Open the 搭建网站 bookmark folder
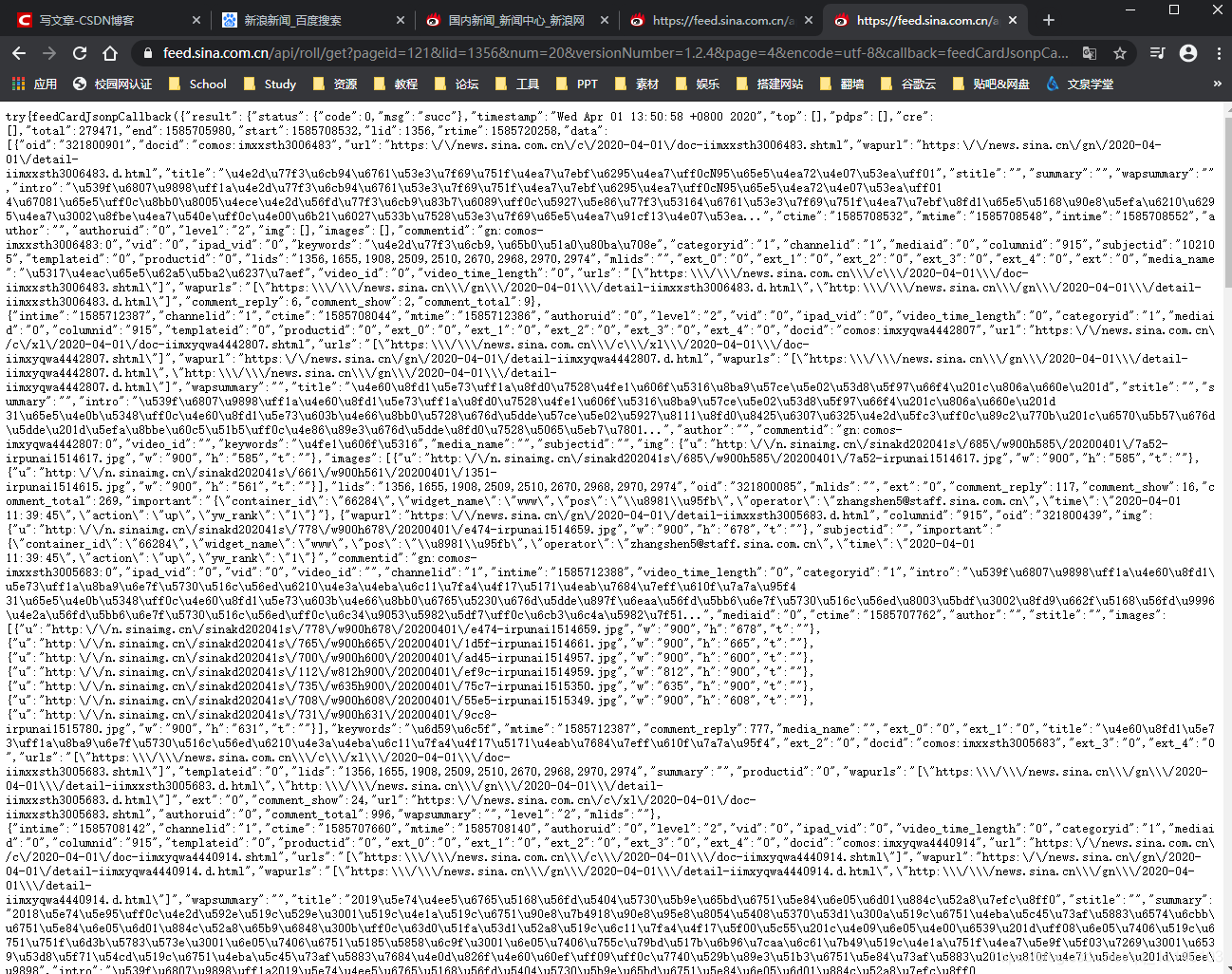The image size is (1232, 974). coord(770,84)
